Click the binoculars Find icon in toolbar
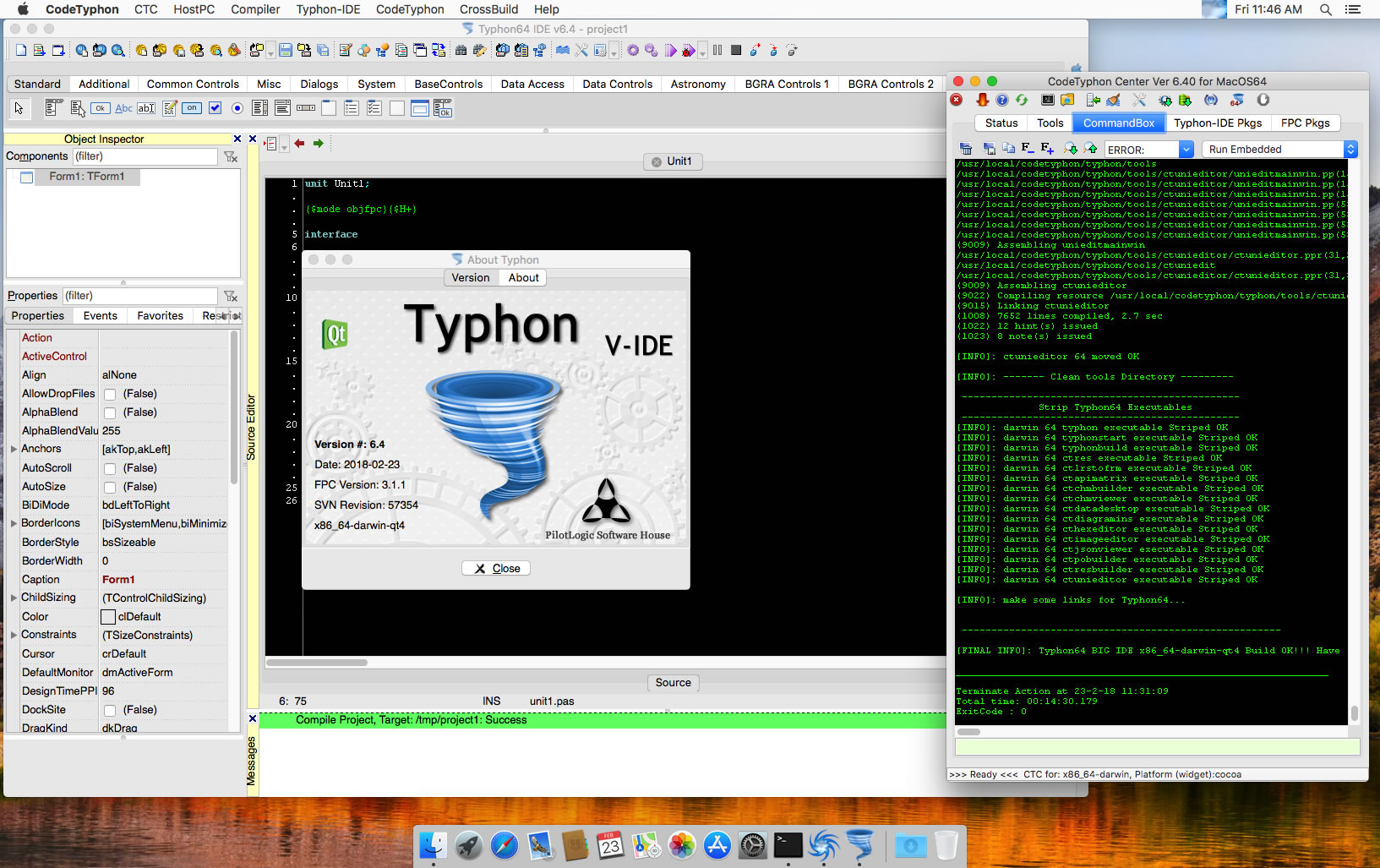 (x=461, y=51)
